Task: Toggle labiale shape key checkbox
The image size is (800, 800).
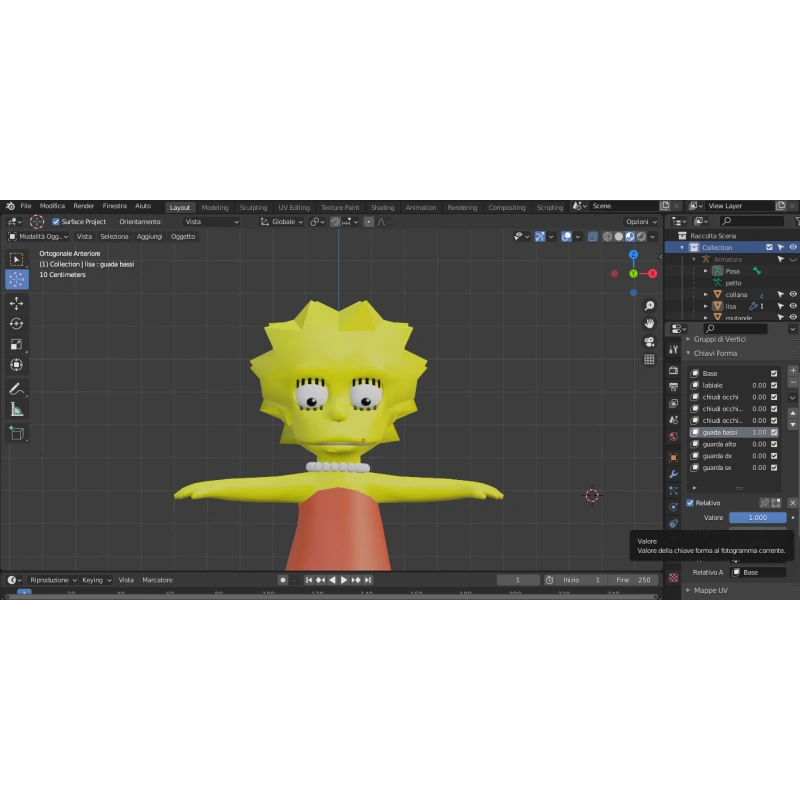Action: coord(774,385)
